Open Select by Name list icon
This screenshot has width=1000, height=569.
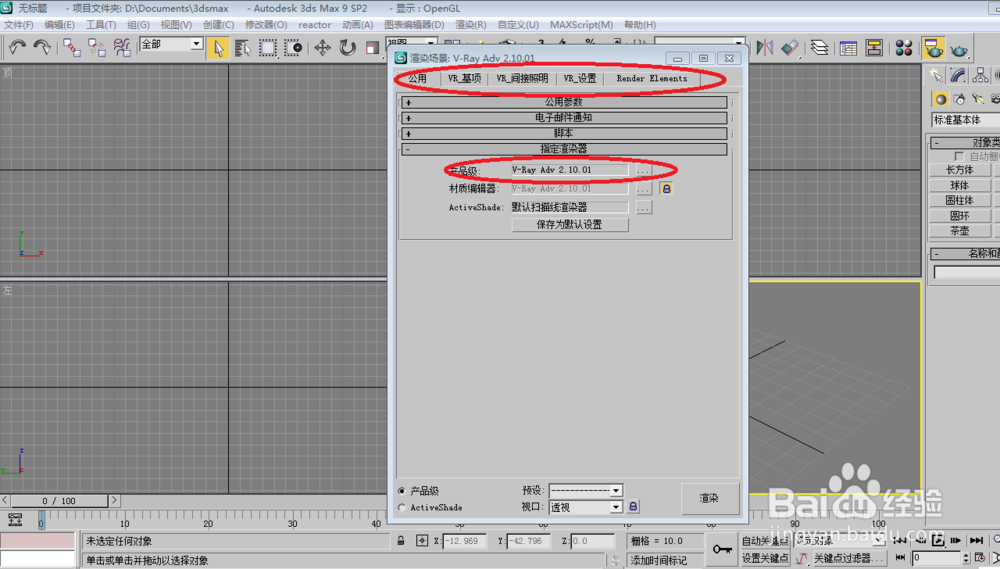click(x=242, y=48)
